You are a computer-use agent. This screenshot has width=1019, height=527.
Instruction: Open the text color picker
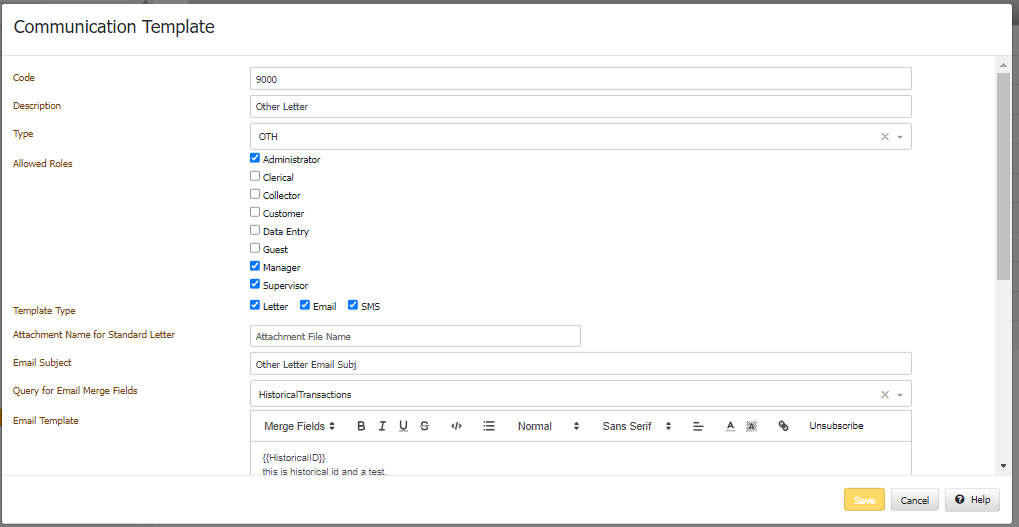[730, 426]
